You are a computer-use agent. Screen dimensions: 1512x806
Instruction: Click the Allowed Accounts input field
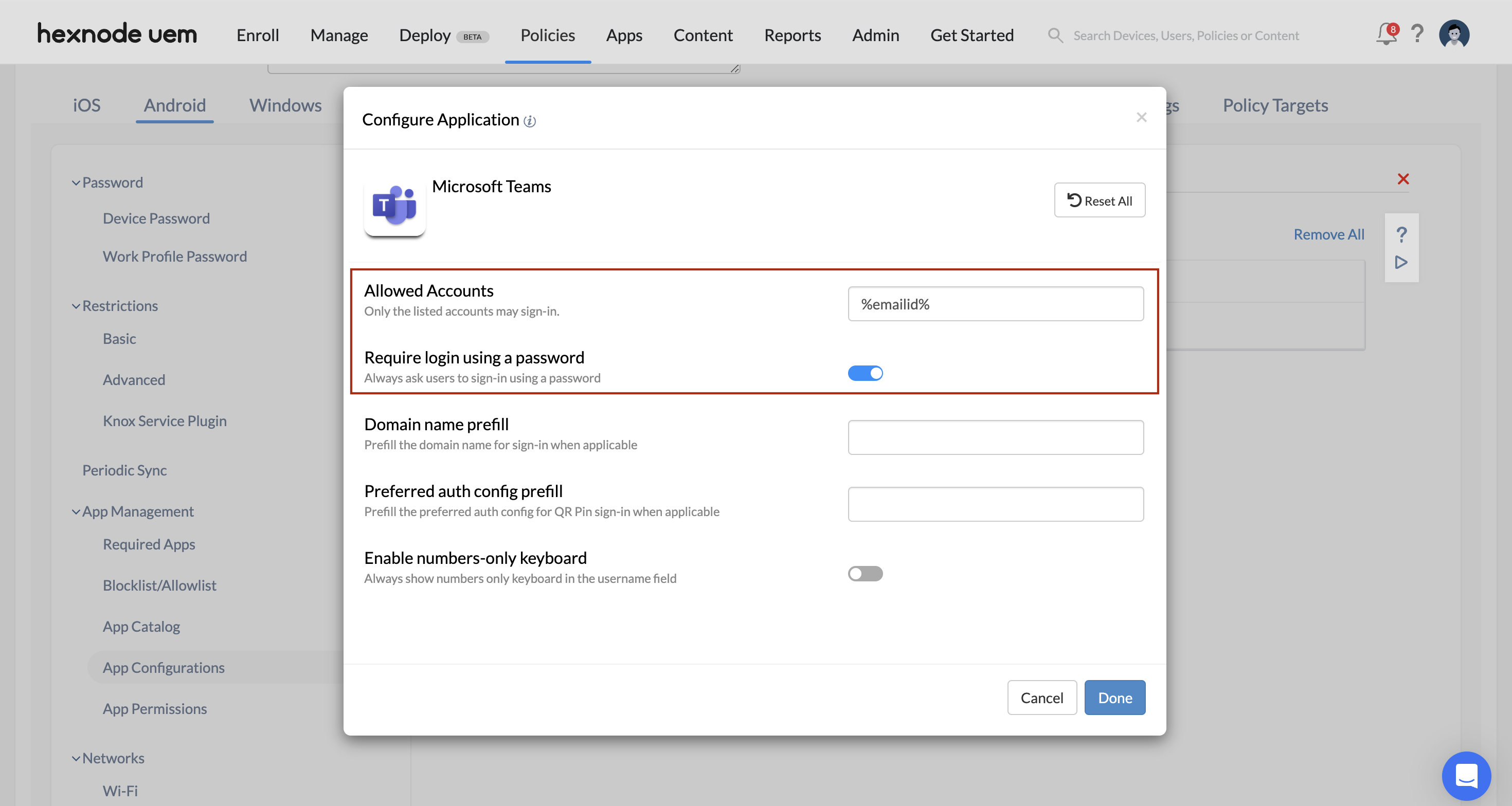997,304
